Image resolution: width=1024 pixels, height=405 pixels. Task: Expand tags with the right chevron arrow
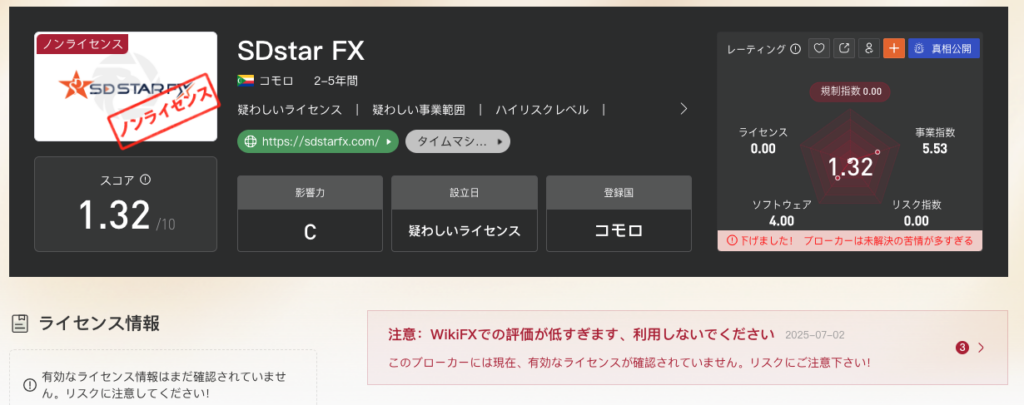pos(683,108)
